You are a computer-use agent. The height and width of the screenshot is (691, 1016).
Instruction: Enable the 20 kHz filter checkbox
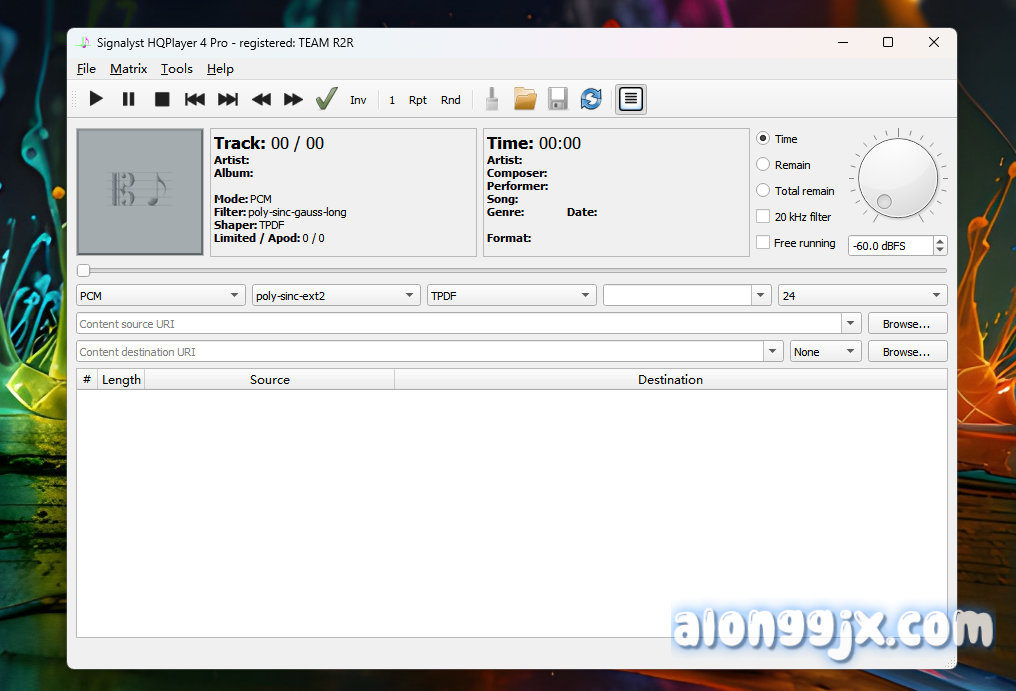(764, 217)
